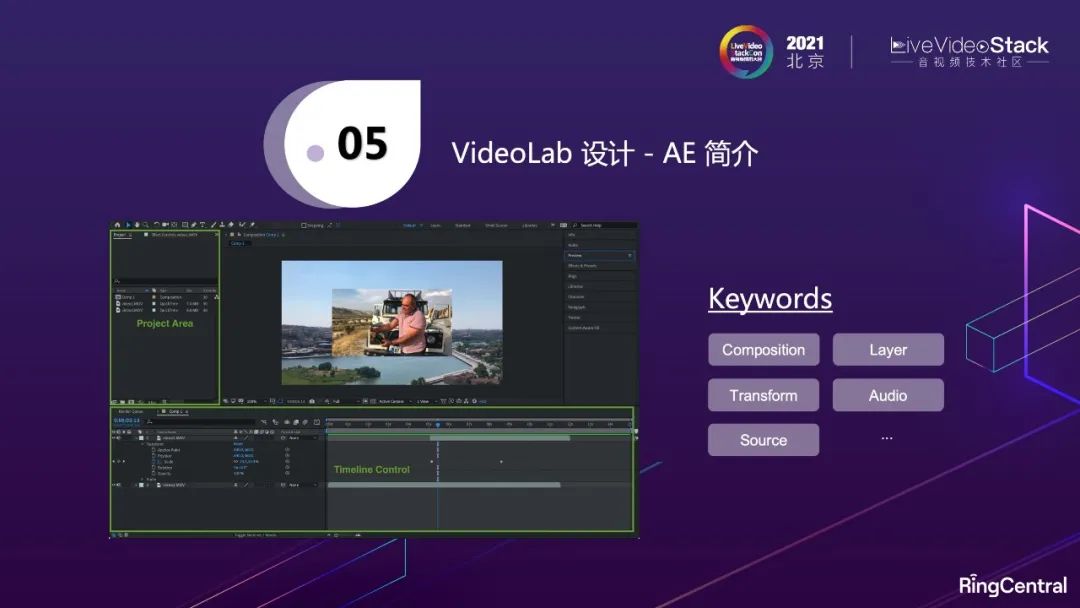Click the composition preview image

point(392,322)
